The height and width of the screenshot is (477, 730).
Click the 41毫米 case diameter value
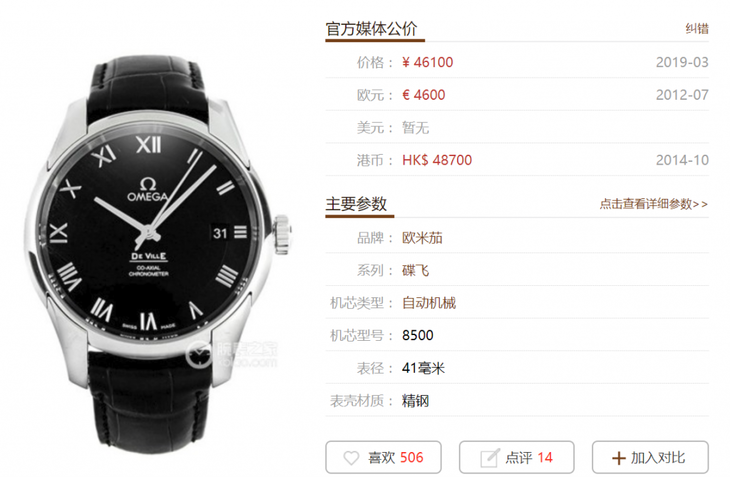(x=423, y=369)
